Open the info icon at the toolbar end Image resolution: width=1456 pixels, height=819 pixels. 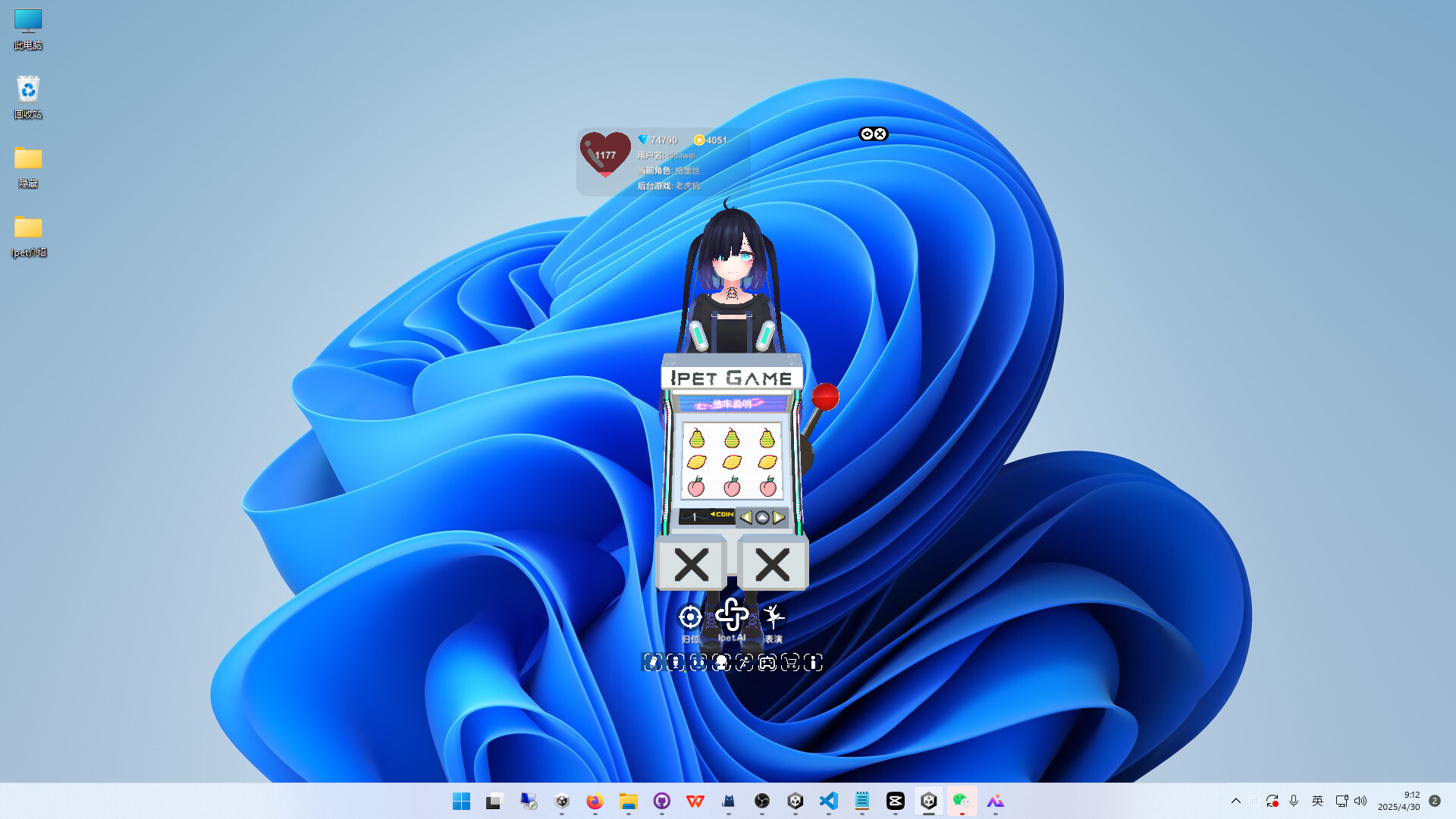click(x=813, y=663)
